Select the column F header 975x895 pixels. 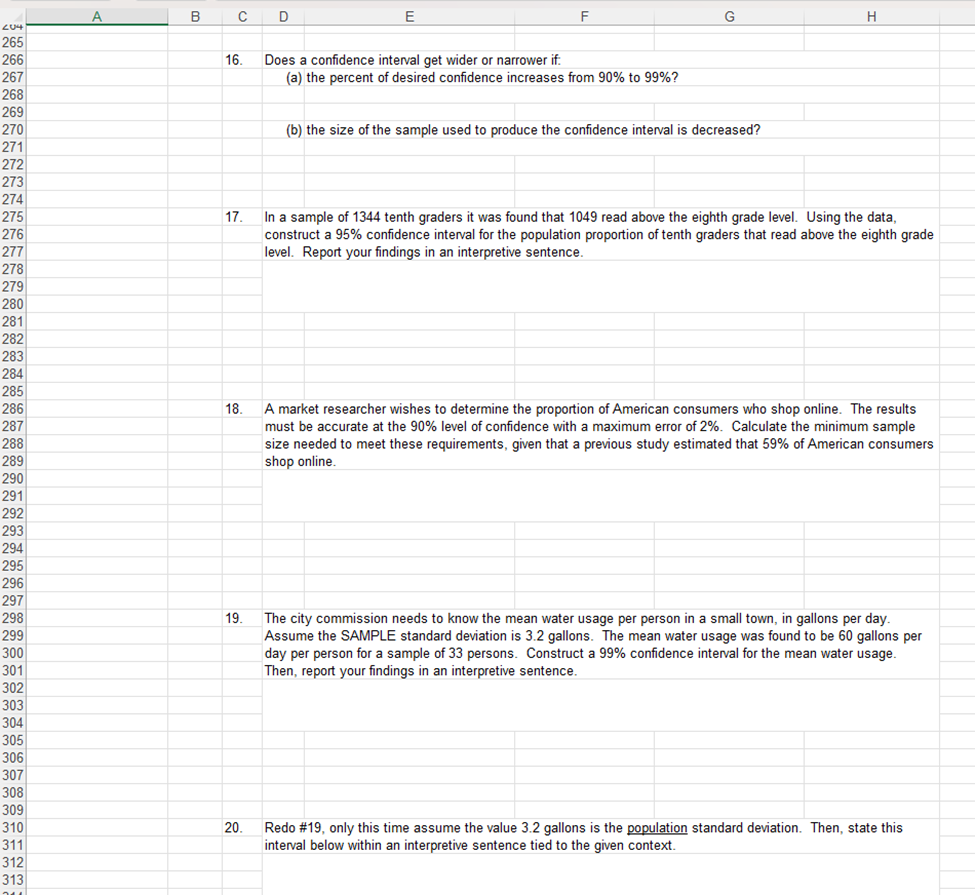(584, 16)
